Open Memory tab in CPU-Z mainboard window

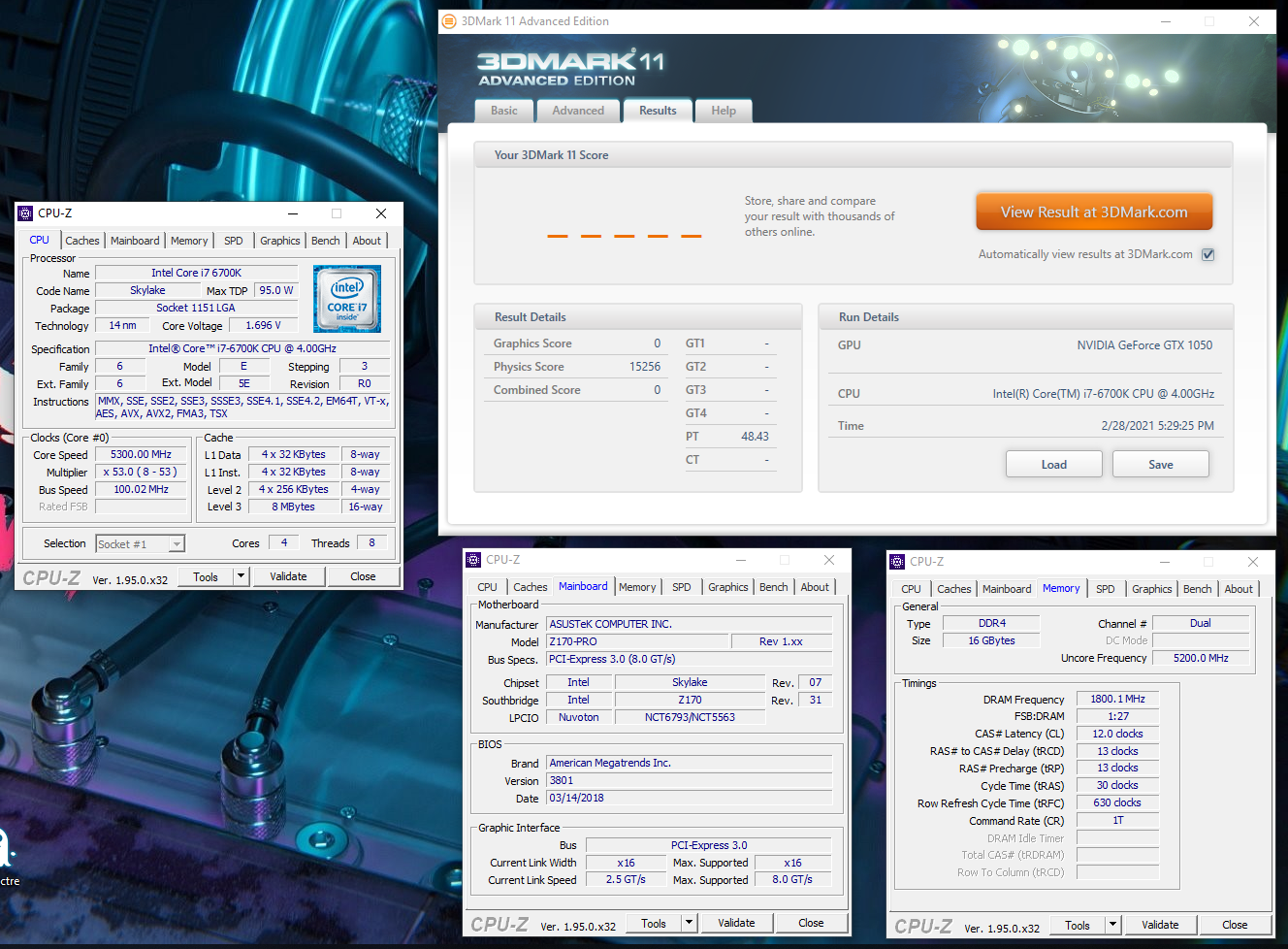(637, 587)
